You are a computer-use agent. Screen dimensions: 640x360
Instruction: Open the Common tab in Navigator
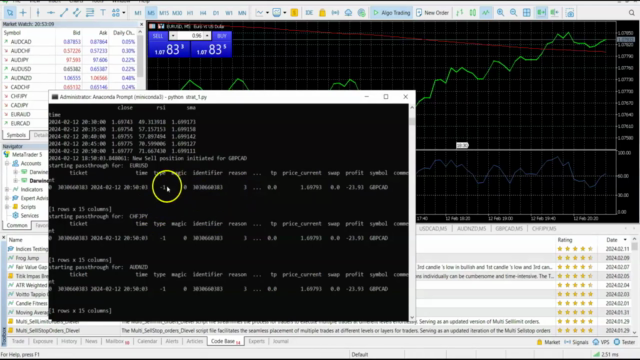tap(17, 225)
